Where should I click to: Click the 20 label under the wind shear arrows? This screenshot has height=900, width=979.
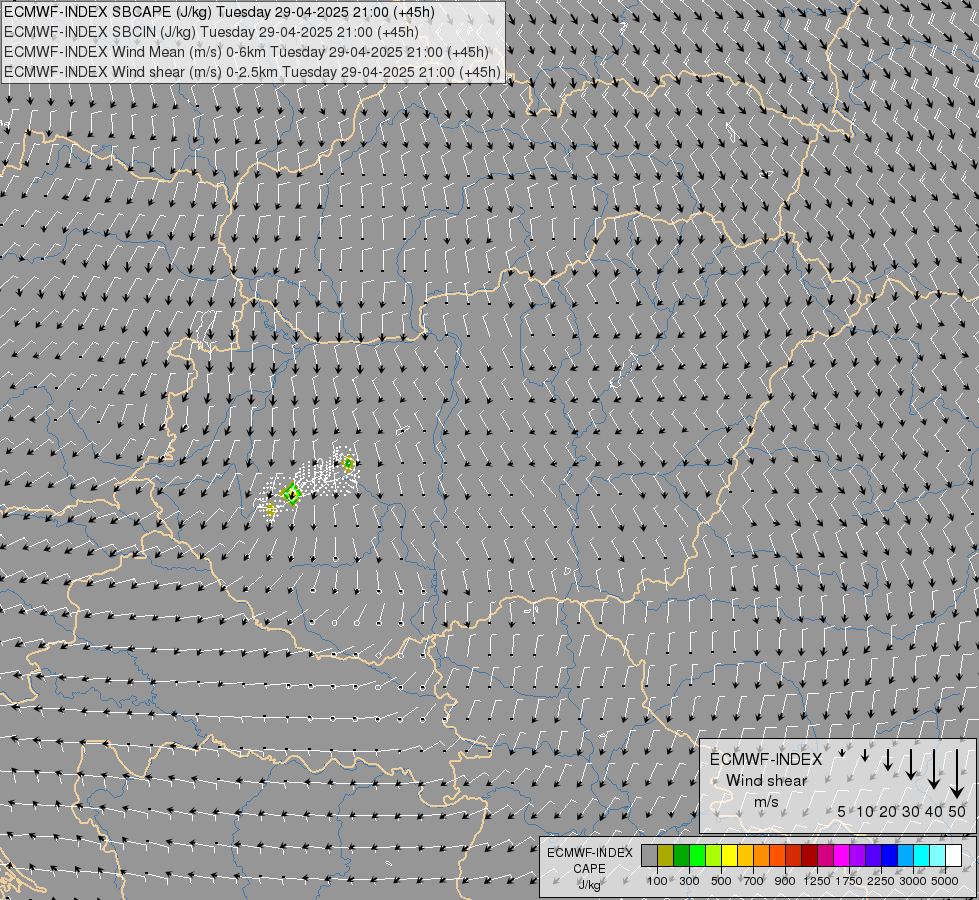pyautogui.click(x=888, y=811)
